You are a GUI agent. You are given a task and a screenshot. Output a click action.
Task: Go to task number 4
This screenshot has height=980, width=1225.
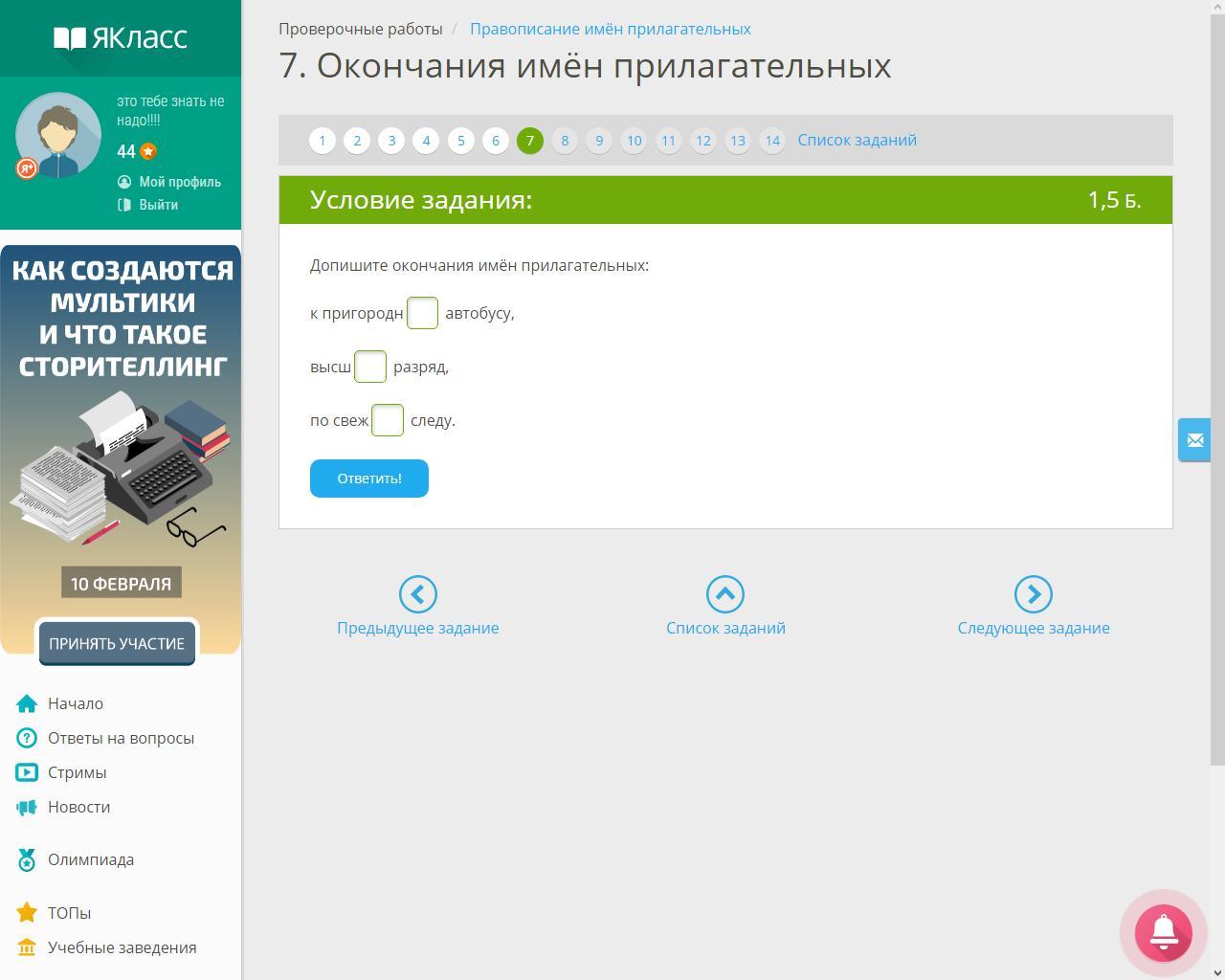pos(426,141)
